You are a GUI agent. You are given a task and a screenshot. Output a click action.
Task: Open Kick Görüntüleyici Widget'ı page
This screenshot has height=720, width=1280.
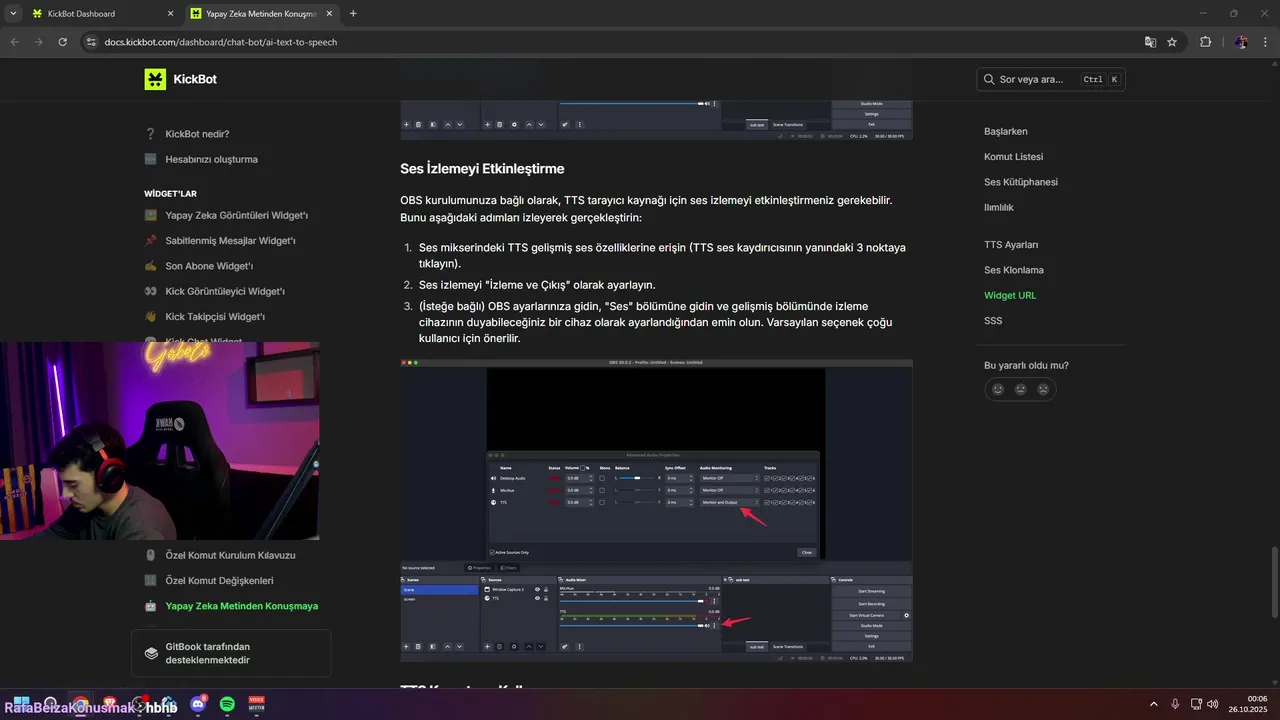[x=225, y=291]
